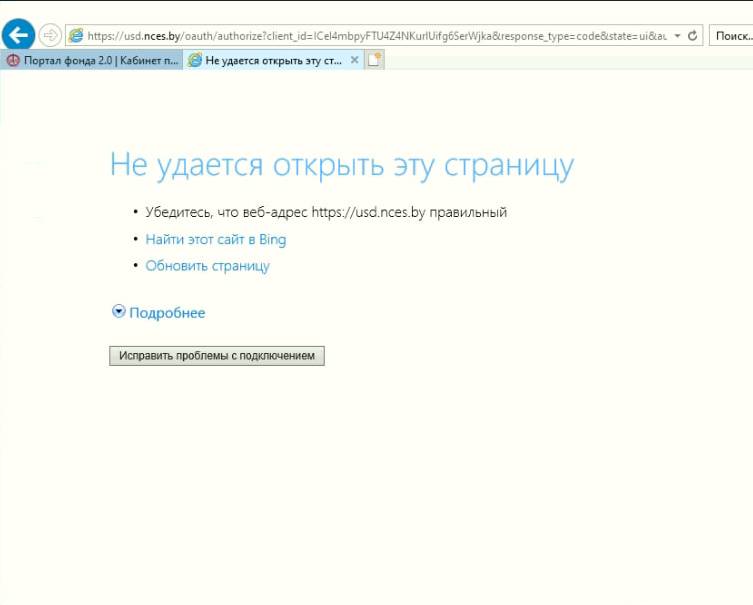Click the forward navigation arrow
The width and height of the screenshot is (753, 605).
pos(49,35)
